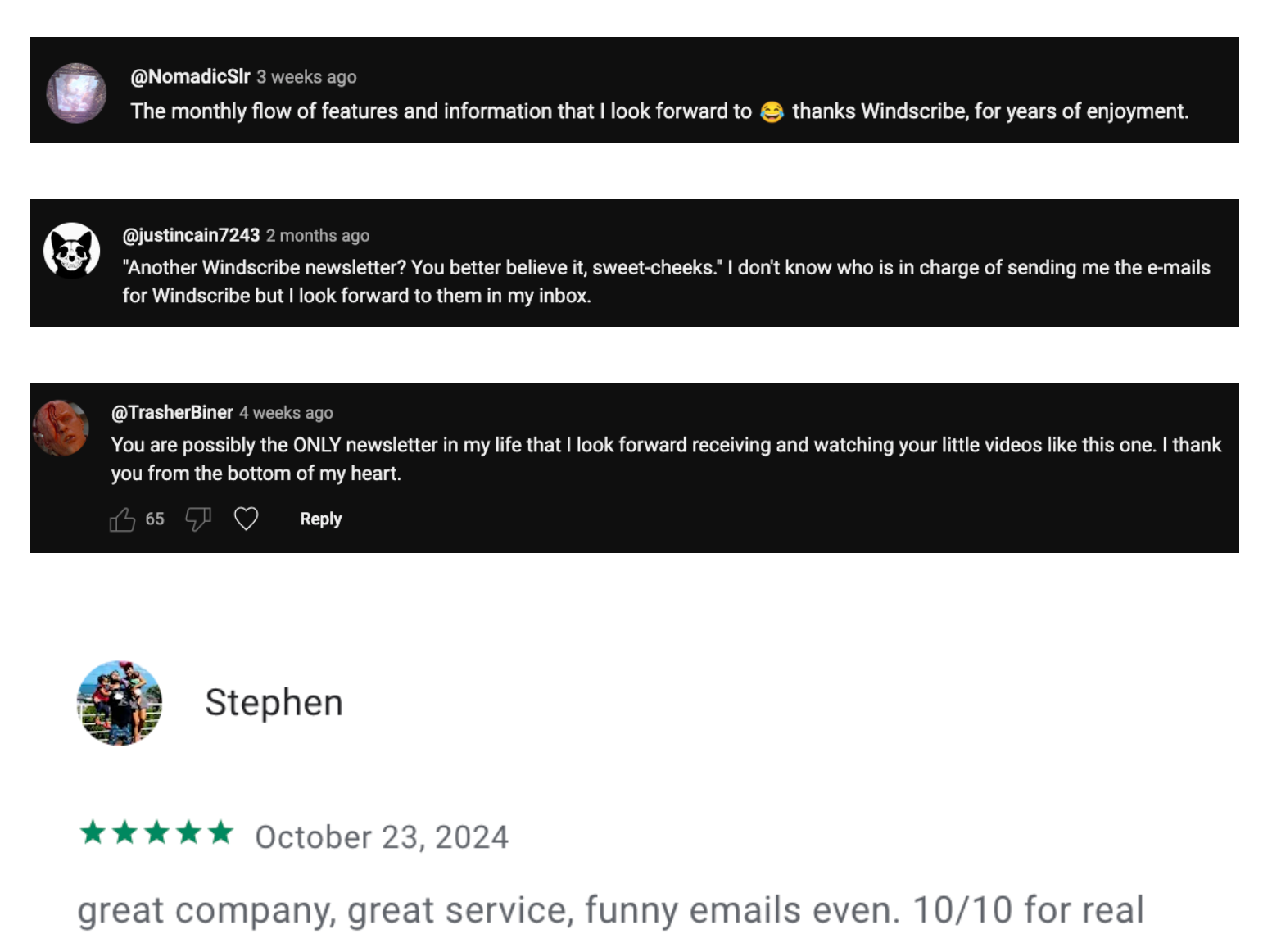Click the laughing emoji in NomadicSlr's comment

click(x=772, y=111)
